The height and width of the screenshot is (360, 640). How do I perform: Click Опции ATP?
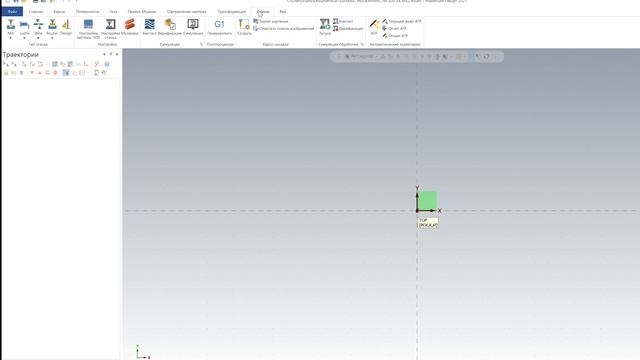coord(395,36)
